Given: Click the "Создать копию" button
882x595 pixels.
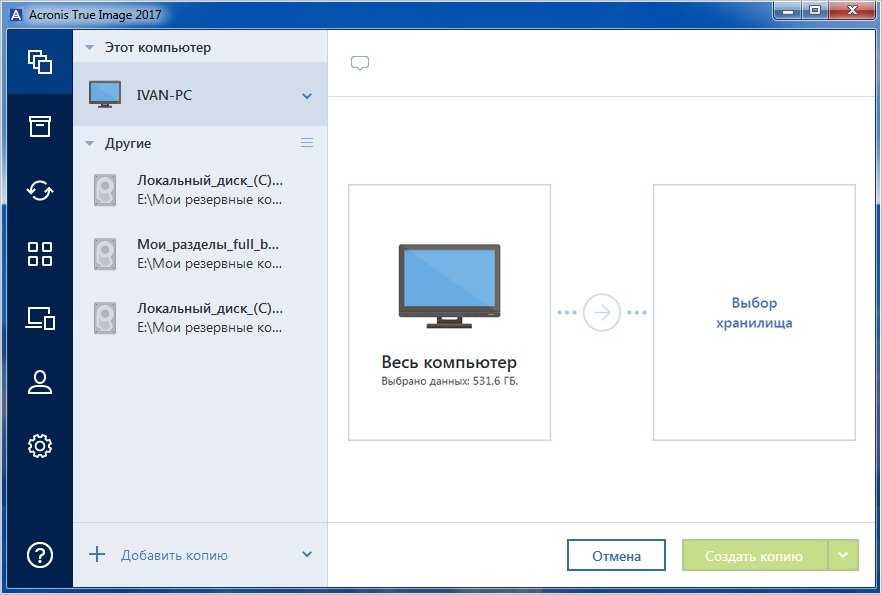Looking at the screenshot, I should click(754, 556).
